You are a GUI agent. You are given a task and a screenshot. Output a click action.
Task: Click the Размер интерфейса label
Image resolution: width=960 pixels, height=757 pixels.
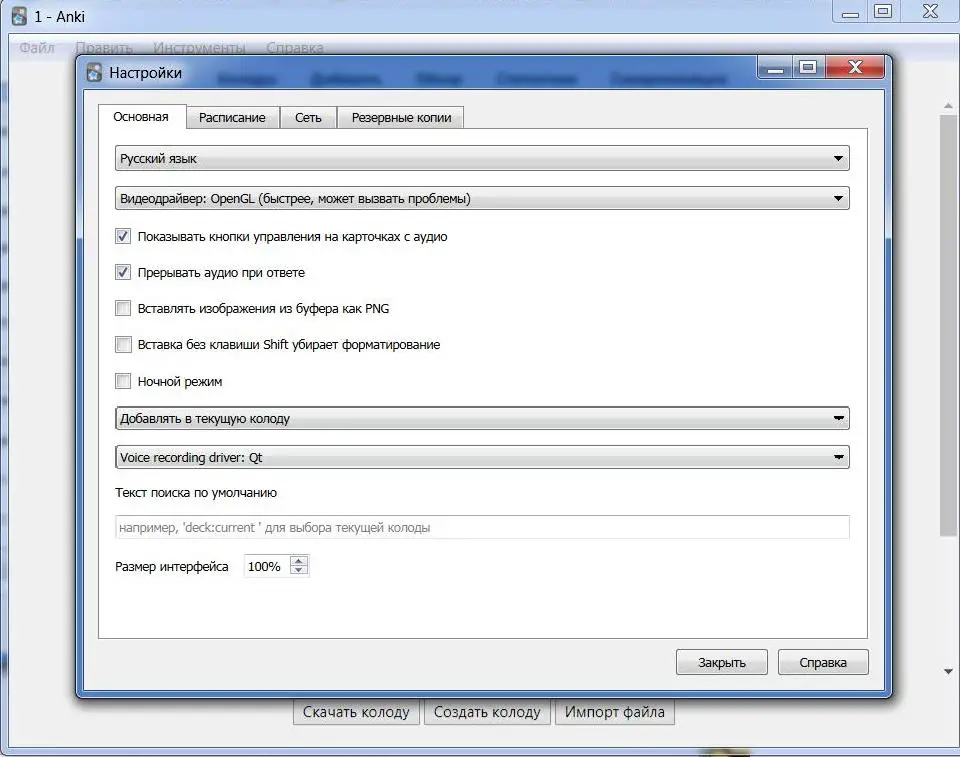[x=171, y=567]
